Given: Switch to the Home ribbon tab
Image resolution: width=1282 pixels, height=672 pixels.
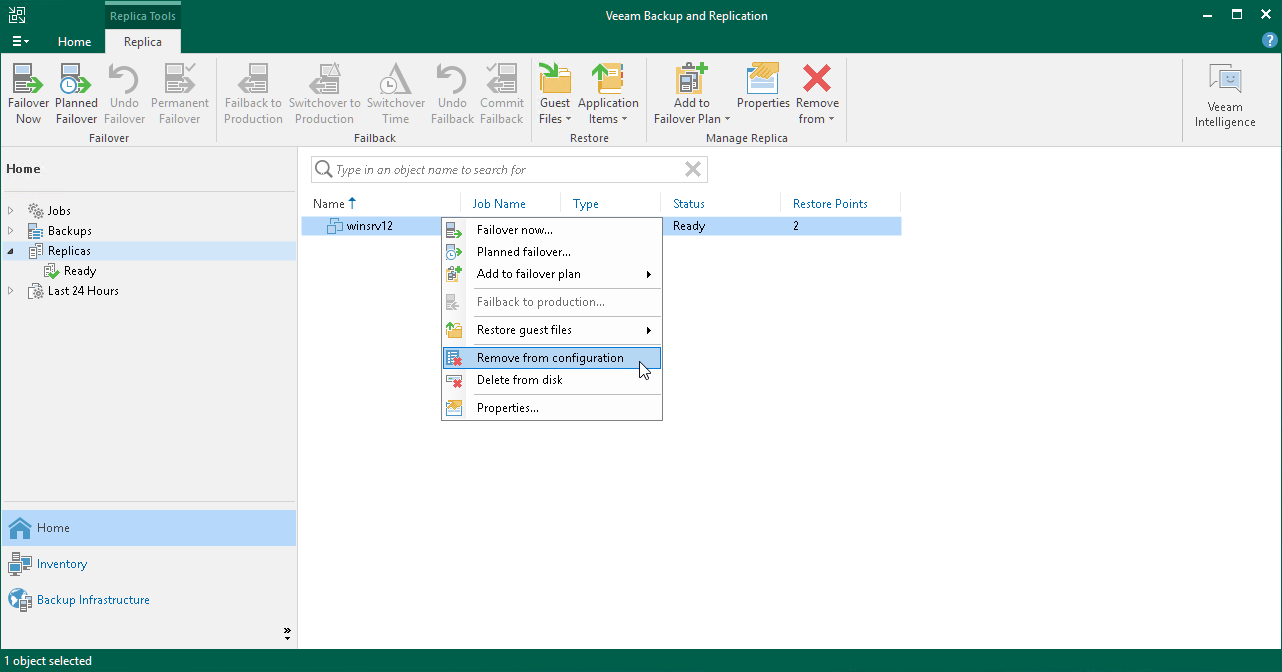Looking at the screenshot, I should (x=74, y=42).
